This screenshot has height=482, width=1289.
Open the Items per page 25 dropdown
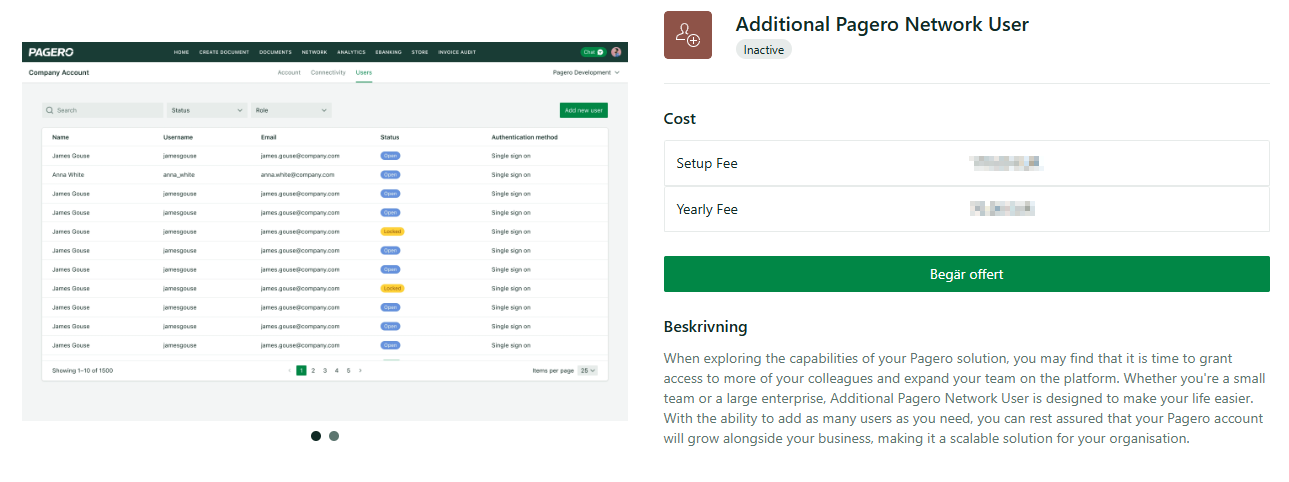[588, 370]
